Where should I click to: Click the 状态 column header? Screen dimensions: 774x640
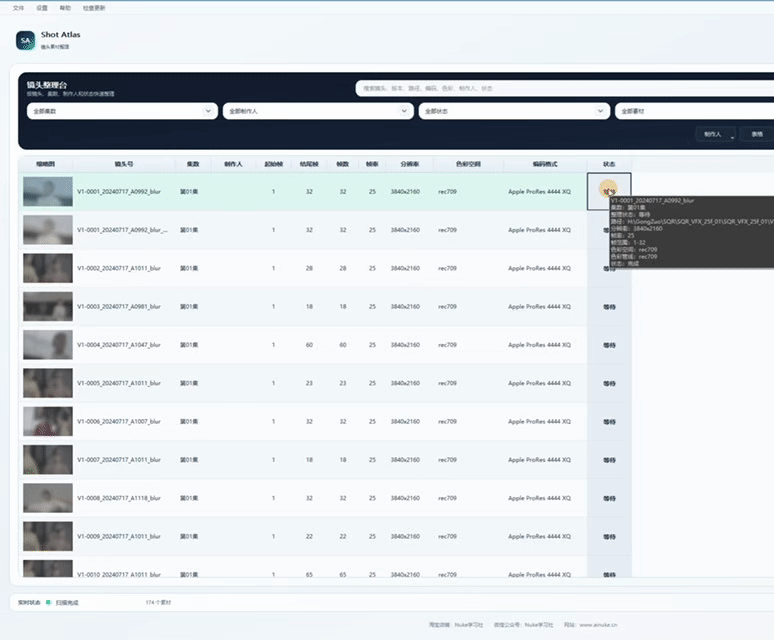(x=609, y=164)
